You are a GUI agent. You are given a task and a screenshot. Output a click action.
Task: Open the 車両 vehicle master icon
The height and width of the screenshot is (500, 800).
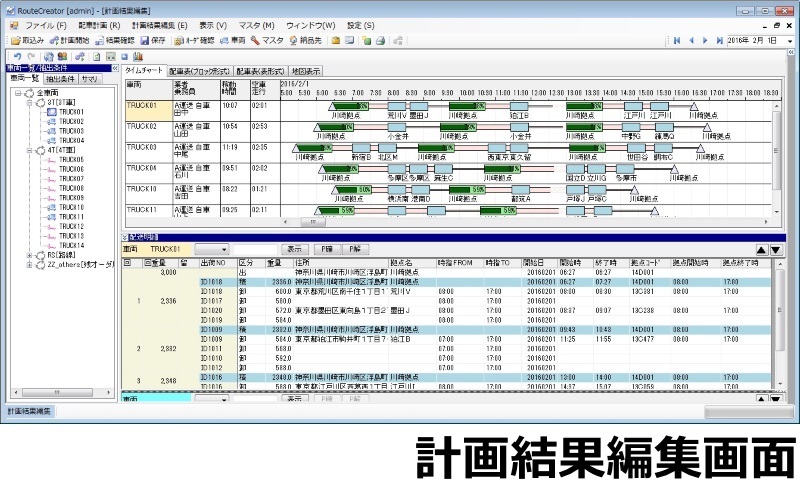224,40
